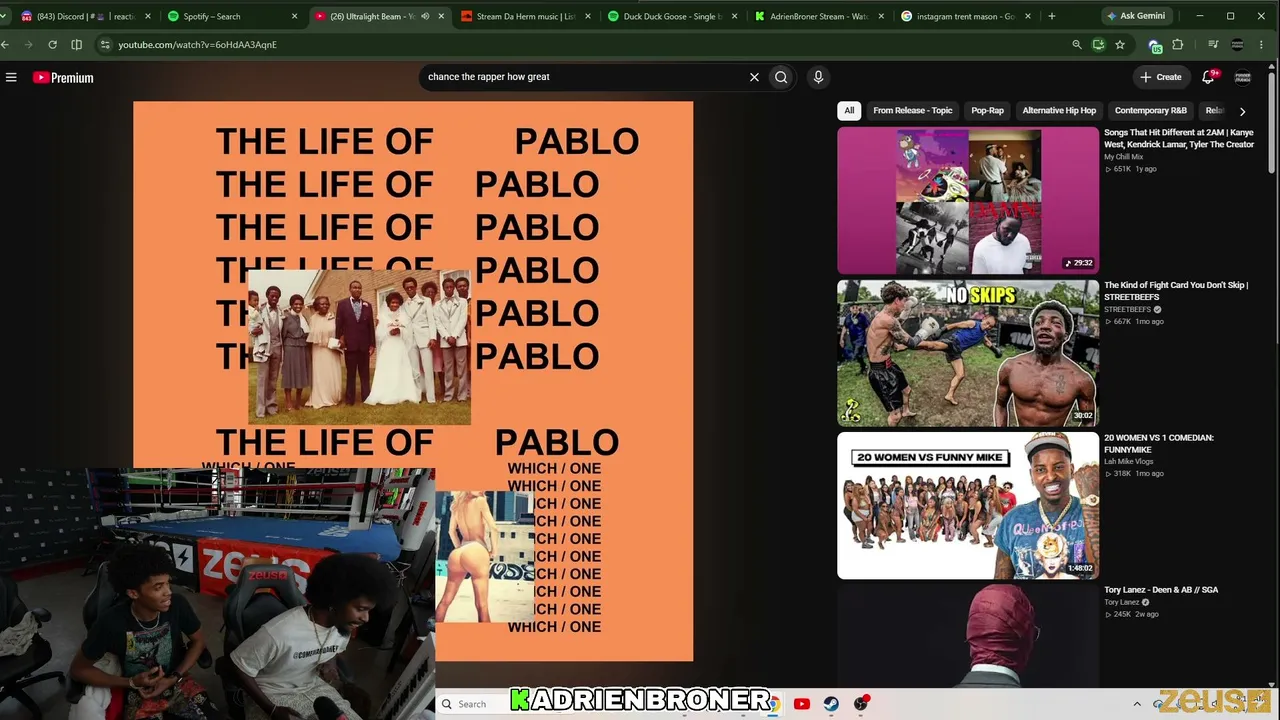1280x720 pixels.
Task: Visit the Lah Mike Vlogs channel
Action: pyautogui.click(x=1128, y=462)
